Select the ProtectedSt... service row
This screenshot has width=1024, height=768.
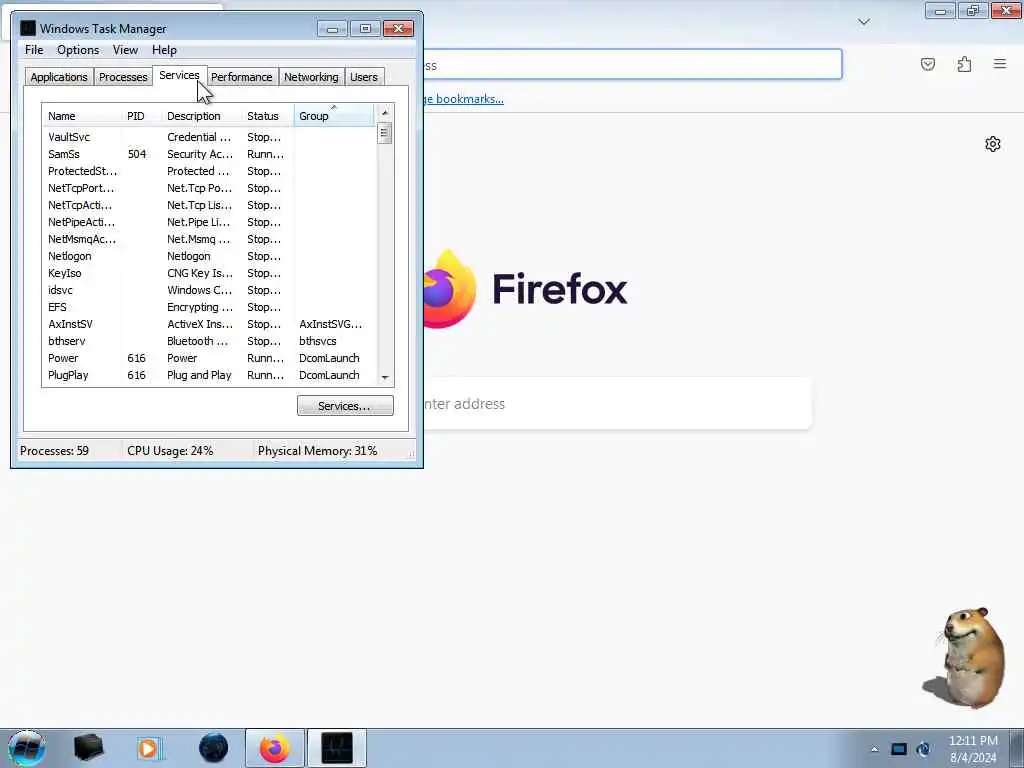click(209, 171)
